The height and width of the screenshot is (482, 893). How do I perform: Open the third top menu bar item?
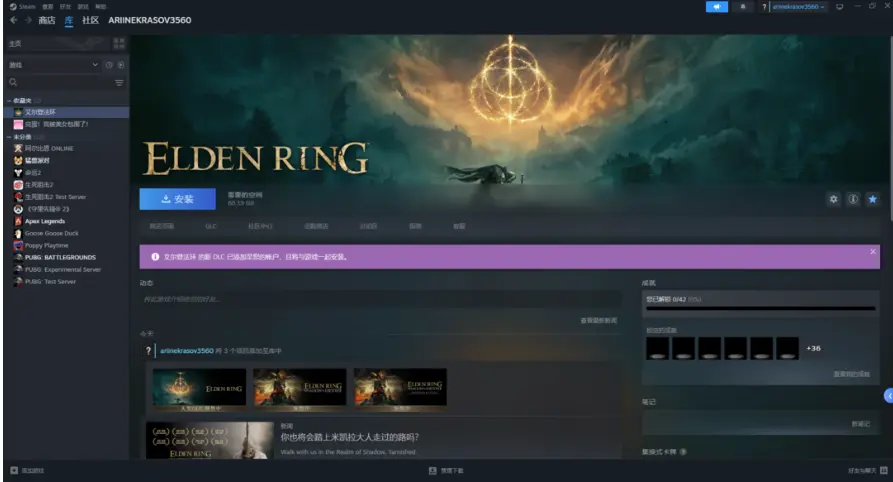(x=65, y=7)
